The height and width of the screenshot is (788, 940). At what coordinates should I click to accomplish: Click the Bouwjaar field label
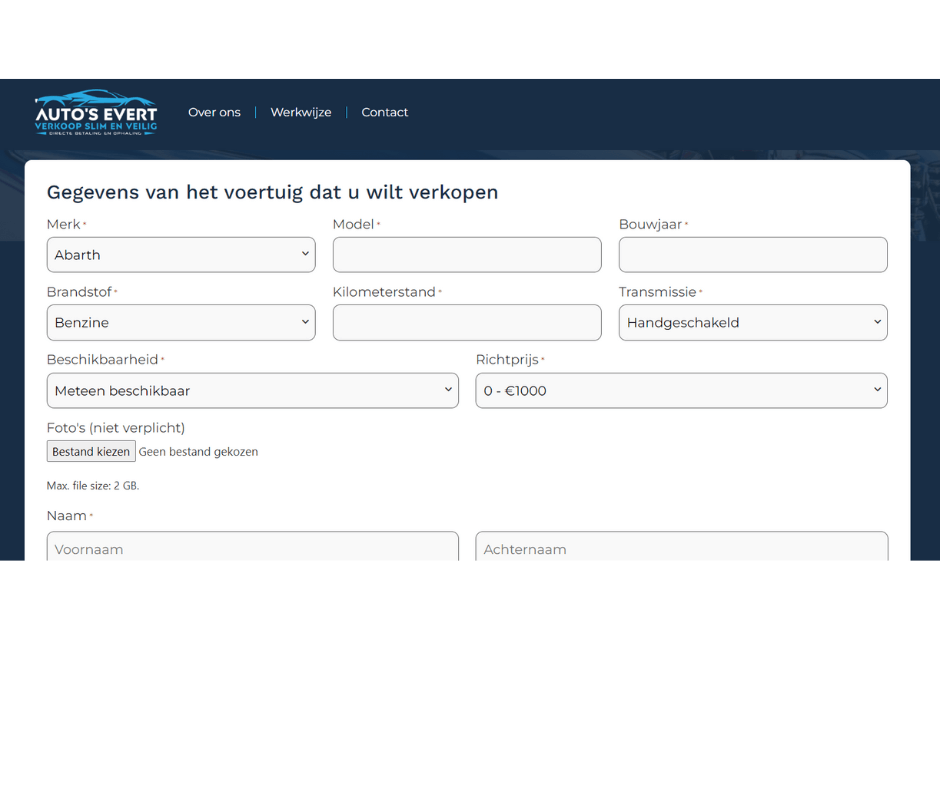click(650, 224)
